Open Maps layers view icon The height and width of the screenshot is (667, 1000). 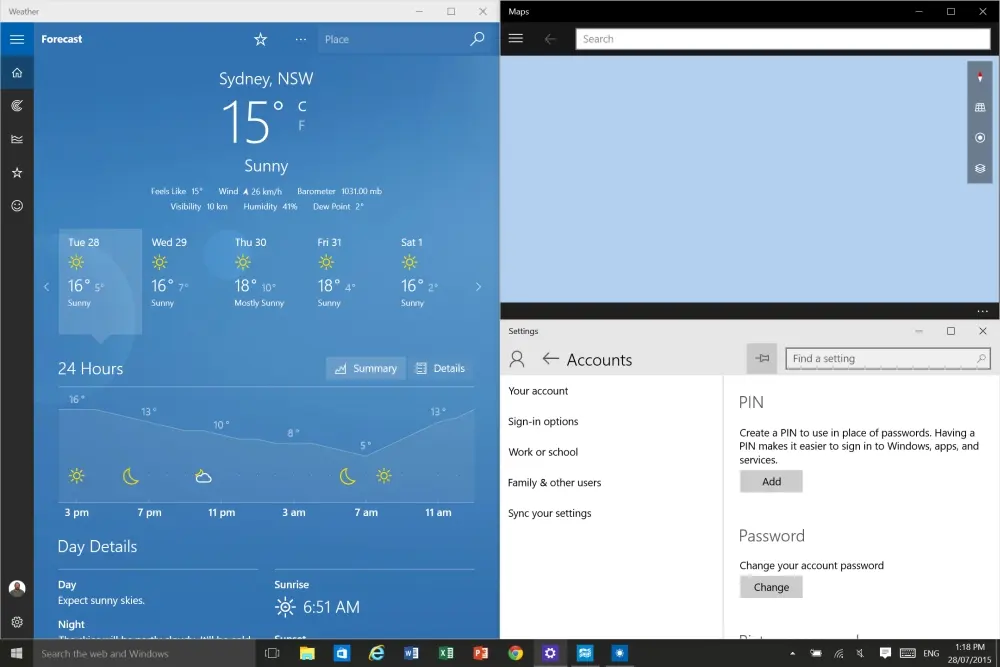click(x=980, y=168)
